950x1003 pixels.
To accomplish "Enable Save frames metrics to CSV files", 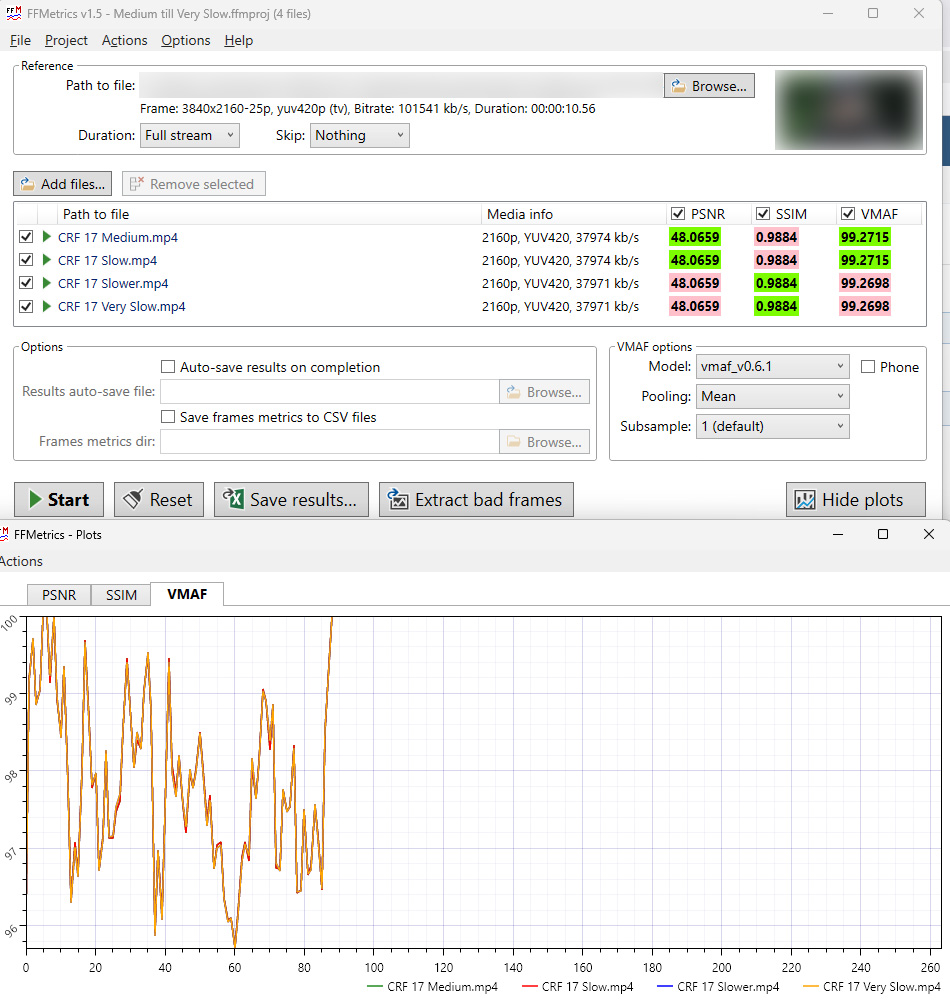I will pyautogui.click(x=169, y=417).
